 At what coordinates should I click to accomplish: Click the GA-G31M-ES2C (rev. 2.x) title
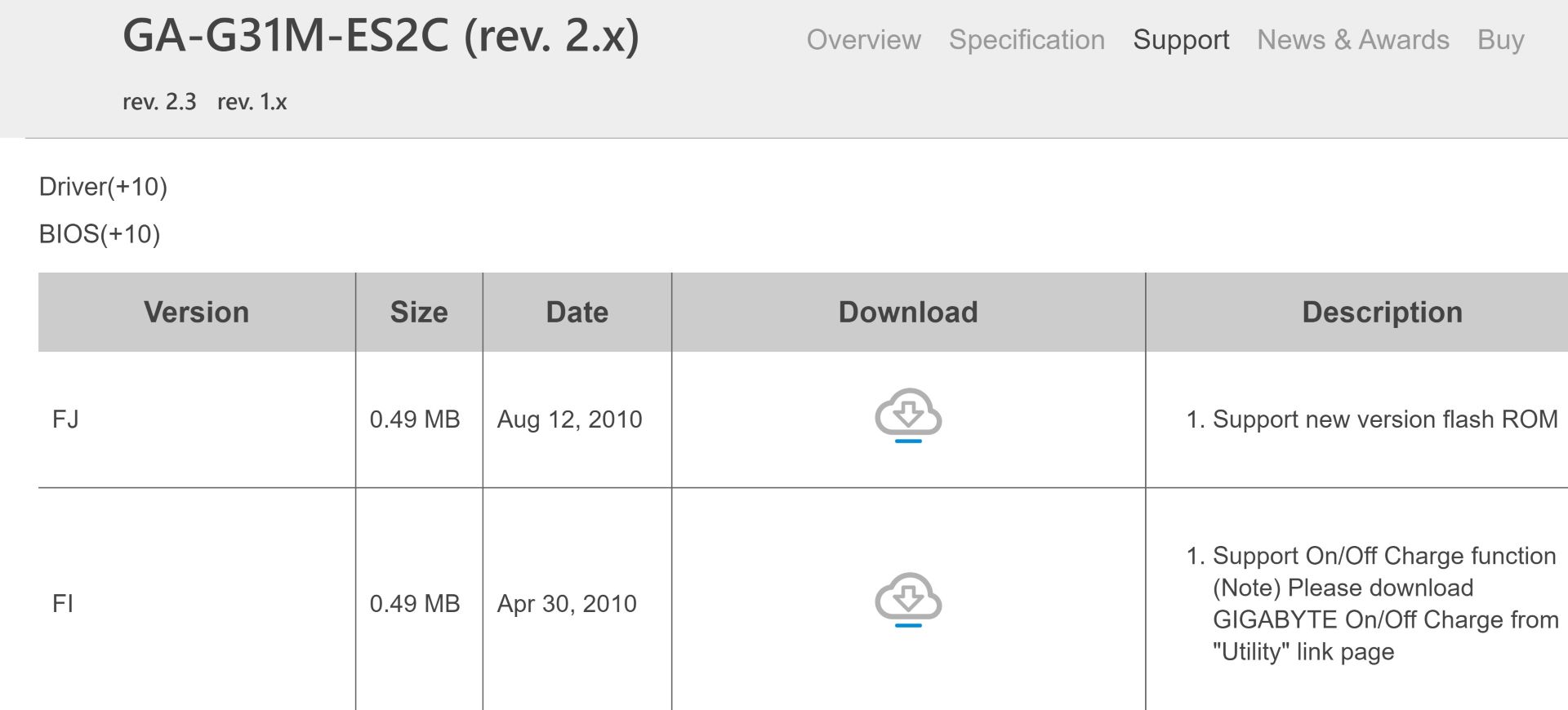pyautogui.click(x=381, y=36)
